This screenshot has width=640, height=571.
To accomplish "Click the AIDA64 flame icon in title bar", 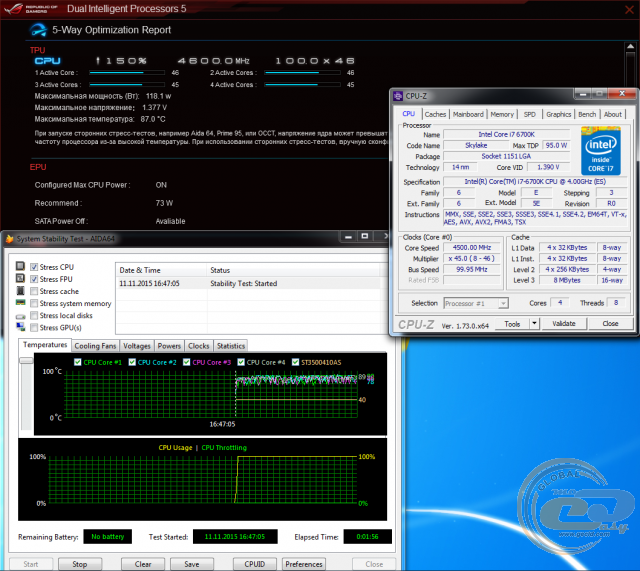I will point(9,239).
